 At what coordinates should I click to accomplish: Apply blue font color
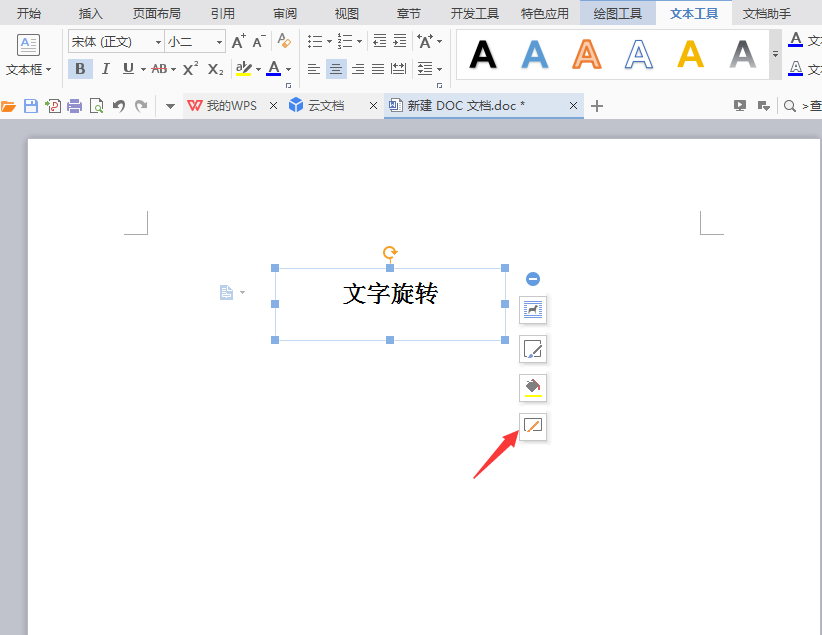(x=274, y=69)
